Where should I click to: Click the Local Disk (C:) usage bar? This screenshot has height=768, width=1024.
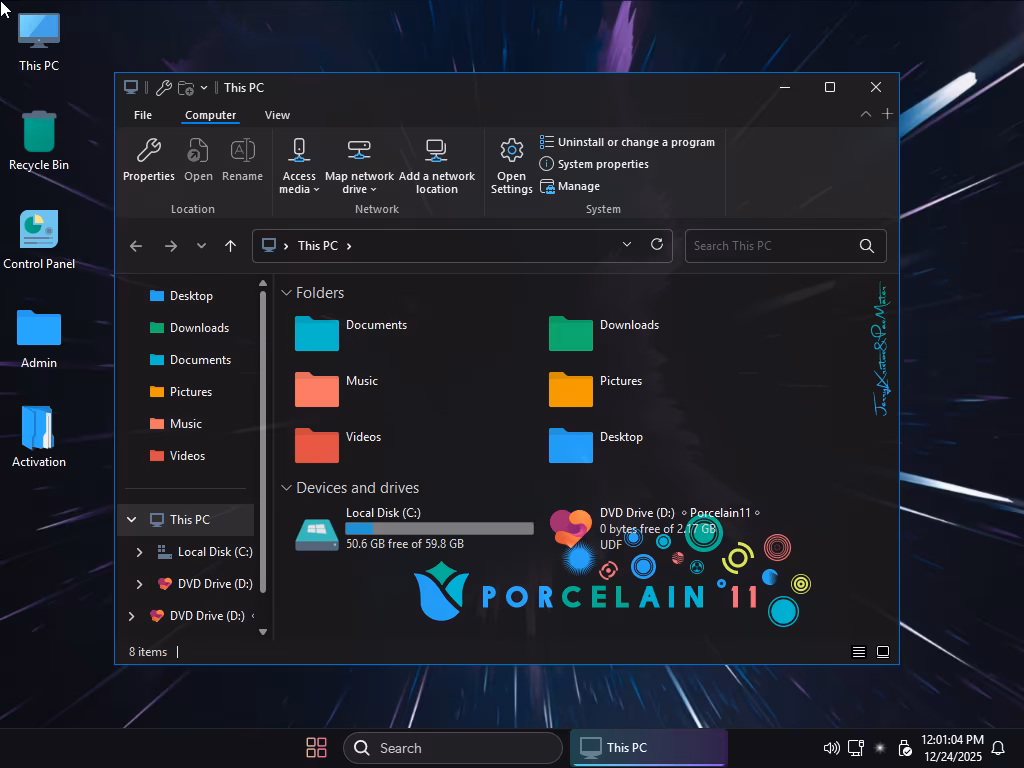coord(439,528)
